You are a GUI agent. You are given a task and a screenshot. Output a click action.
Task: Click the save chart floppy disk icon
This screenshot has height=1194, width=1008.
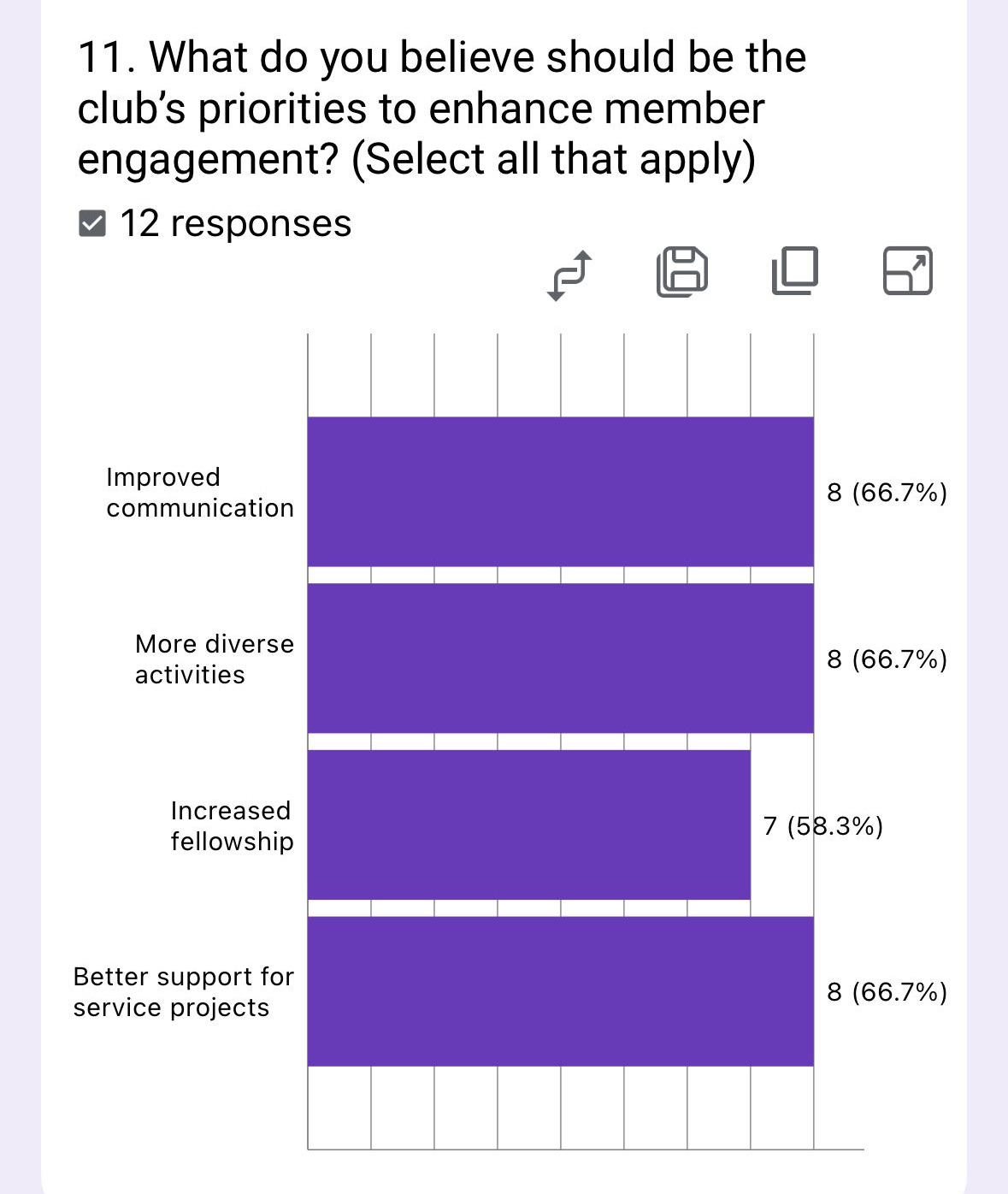[x=681, y=272]
